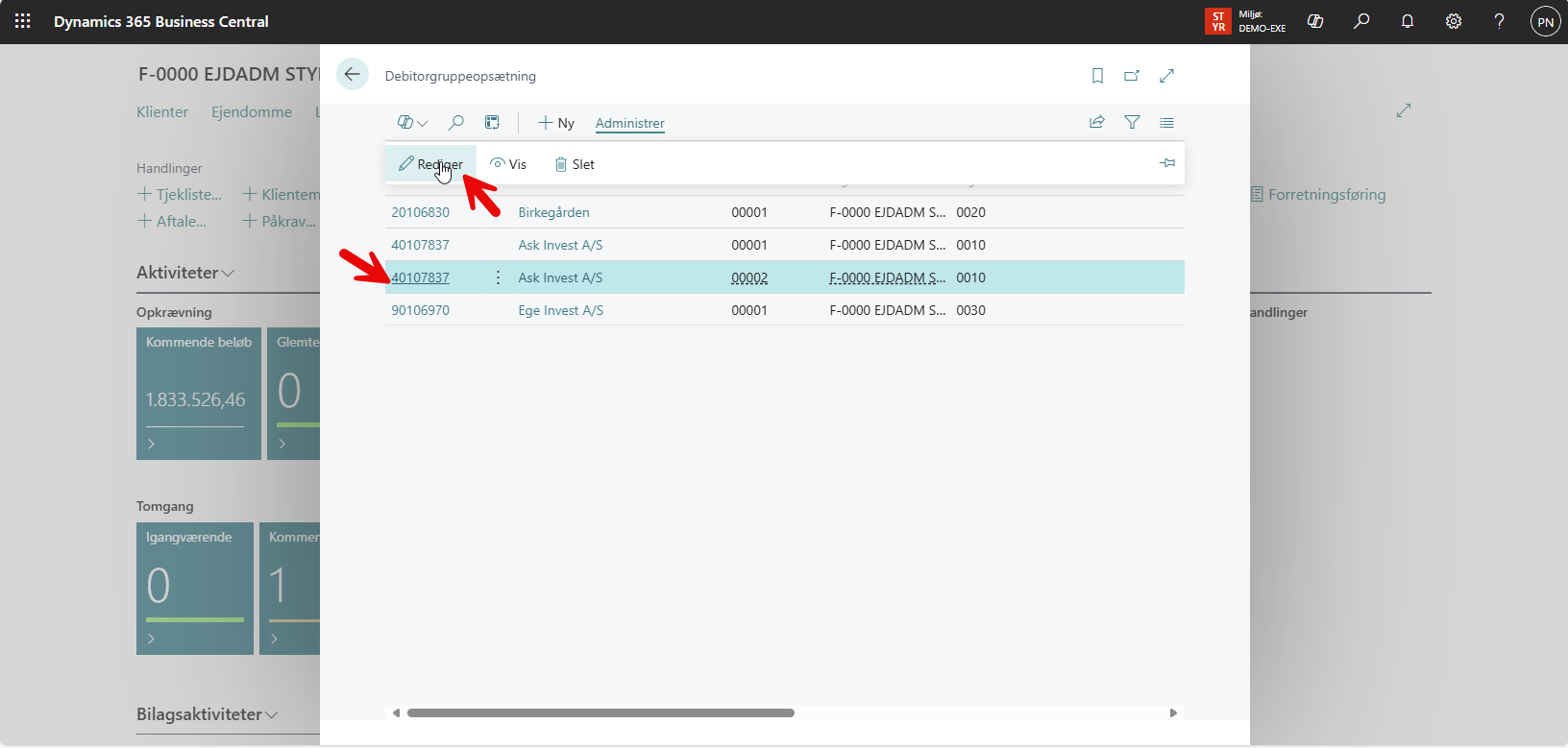The height and width of the screenshot is (748, 1568).
Task: Create a new record with Ny
Action: (x=556, y=123)
